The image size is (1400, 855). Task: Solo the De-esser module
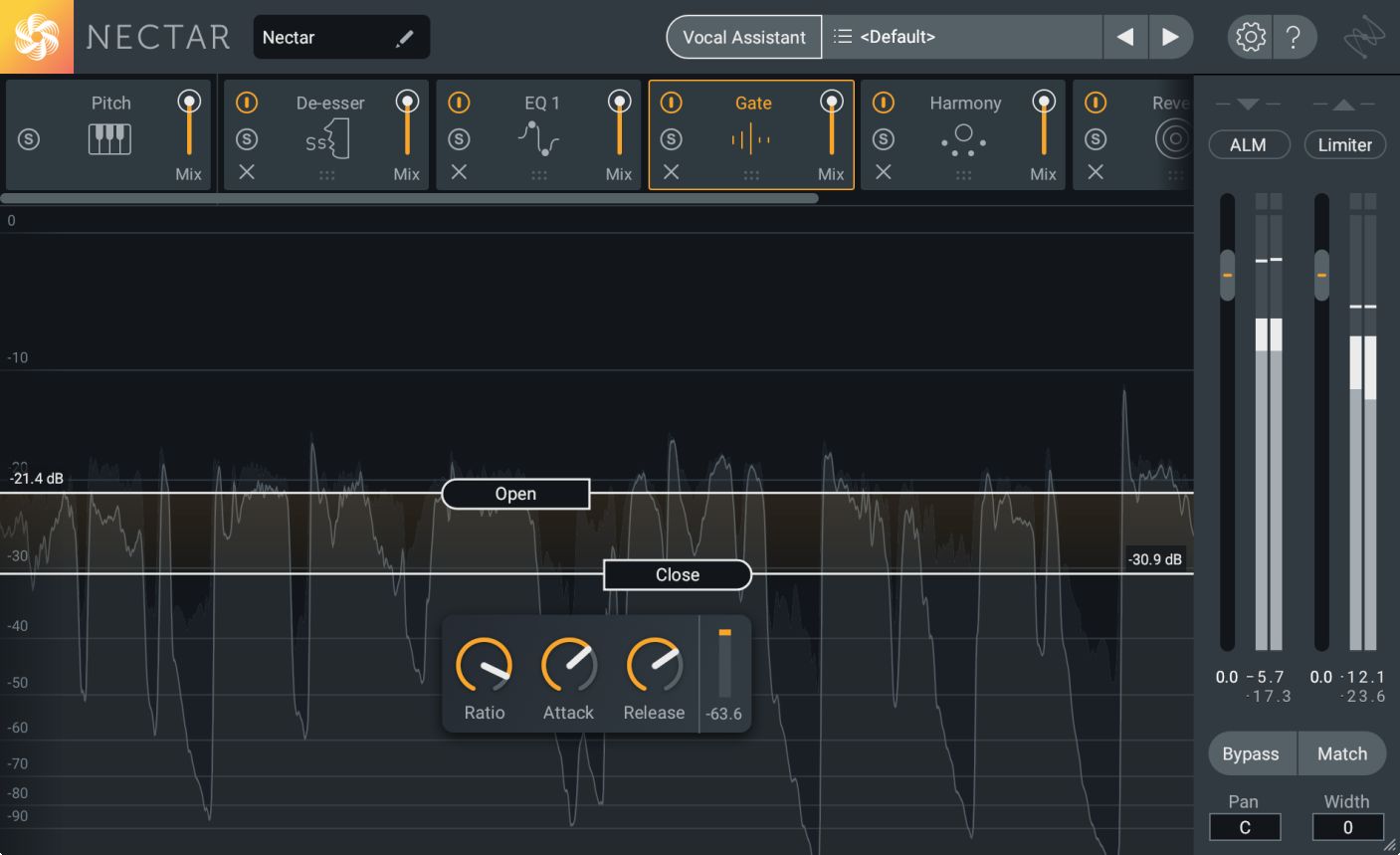(247, 139)
